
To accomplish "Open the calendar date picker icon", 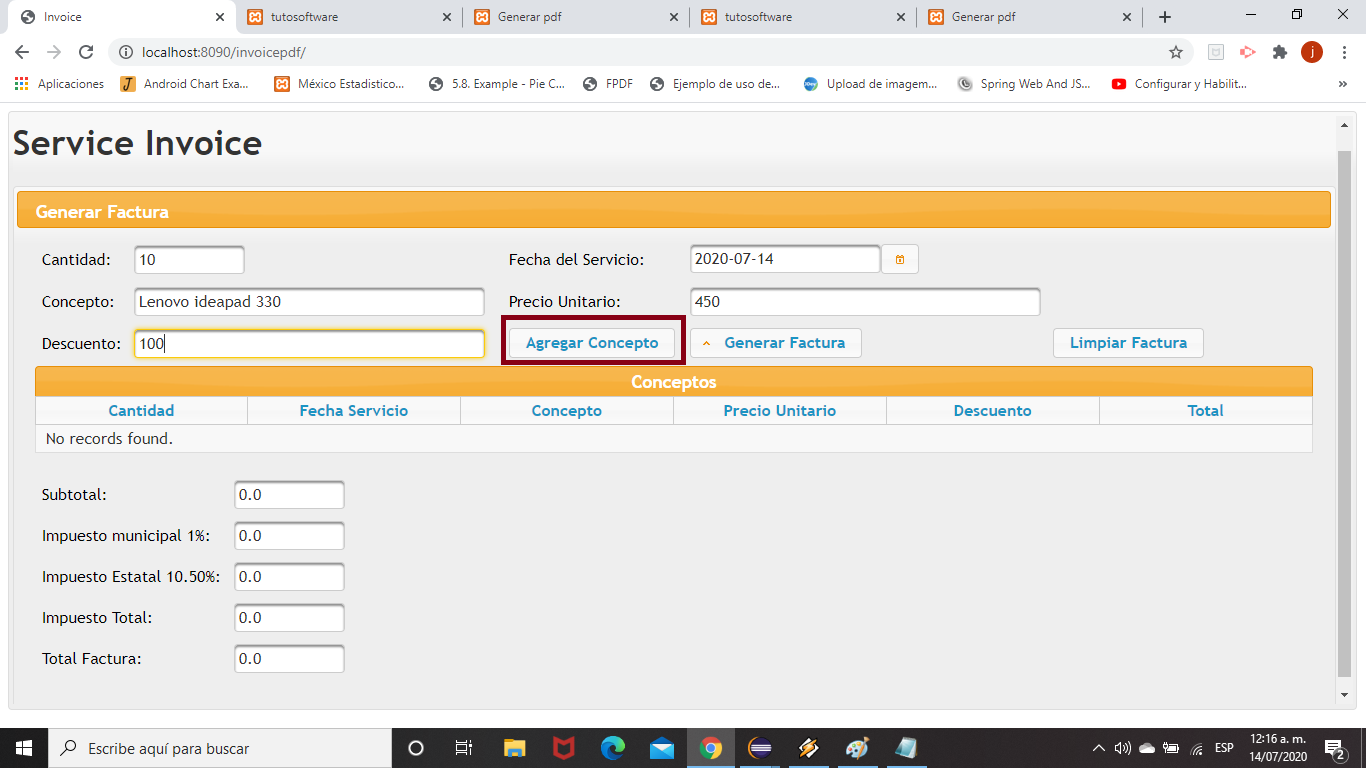I will 899,260.
